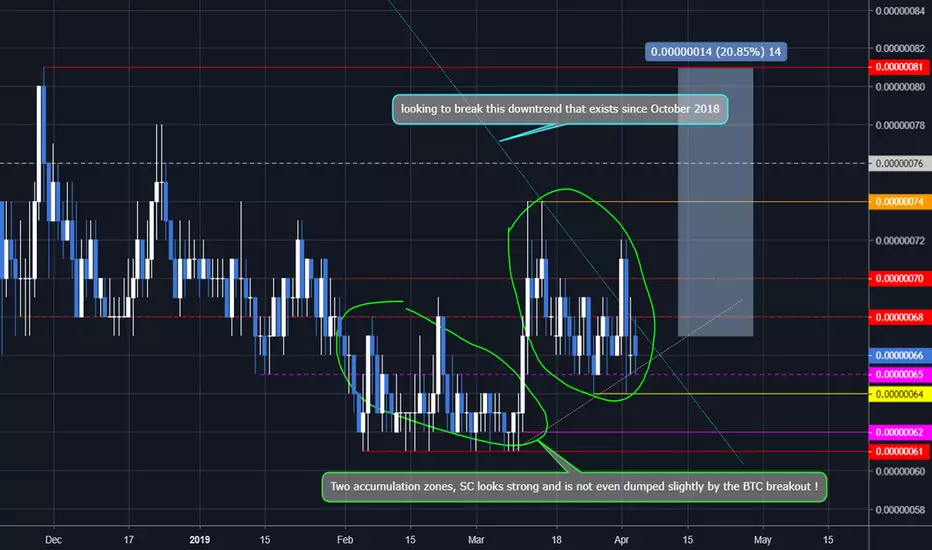
Task: Click the 20.85% price range measurement label
Action: [716, 52]
